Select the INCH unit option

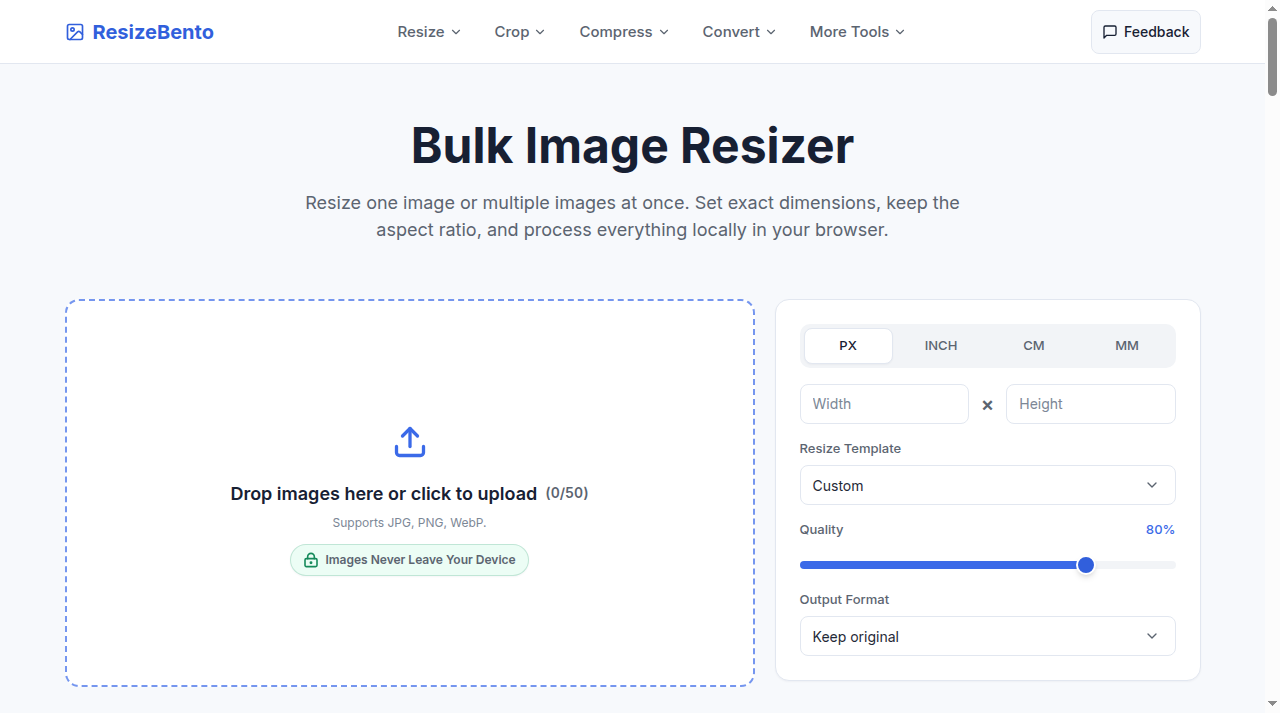coord(941,346)
